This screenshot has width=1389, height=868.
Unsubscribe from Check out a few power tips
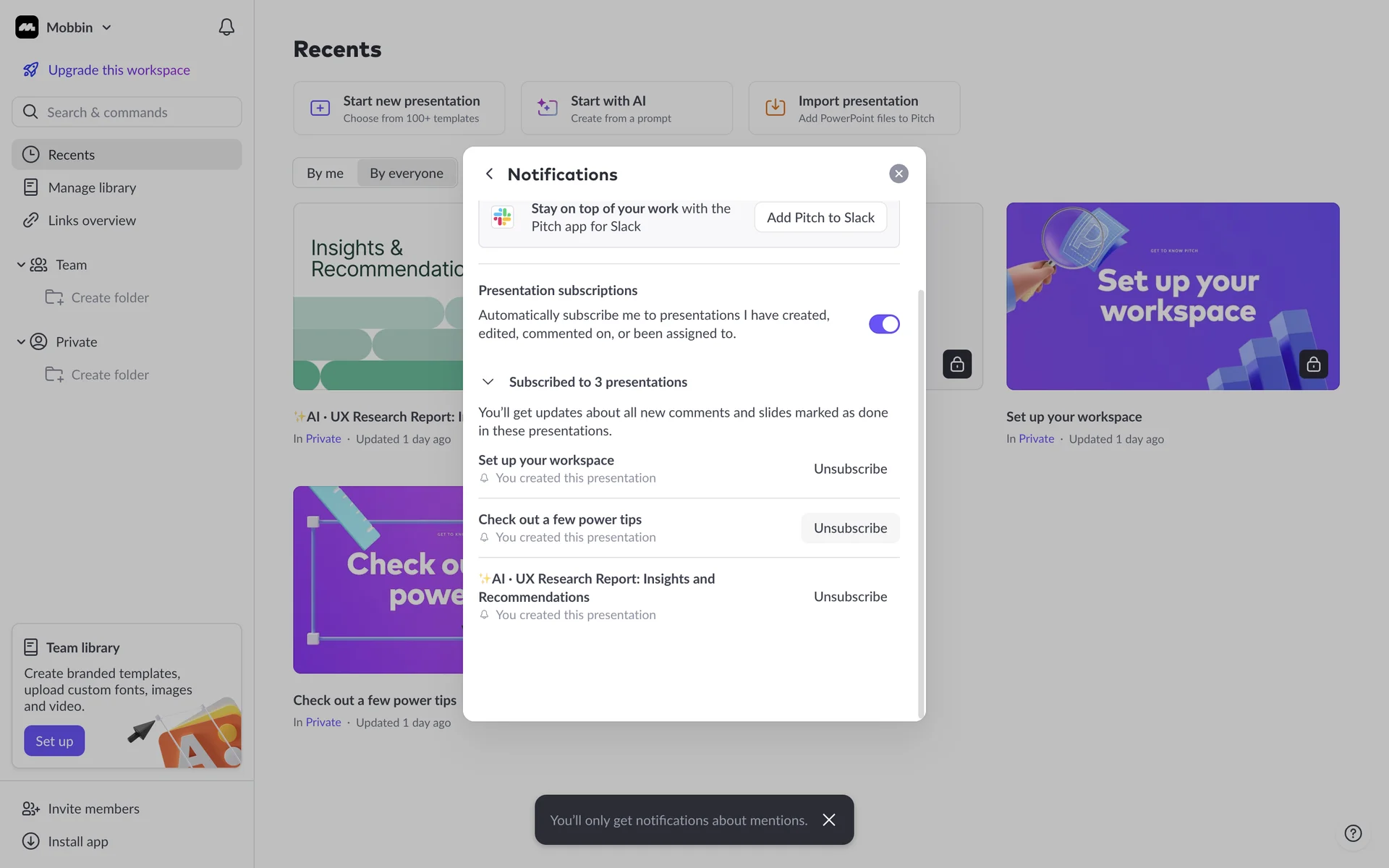[850, 528]
